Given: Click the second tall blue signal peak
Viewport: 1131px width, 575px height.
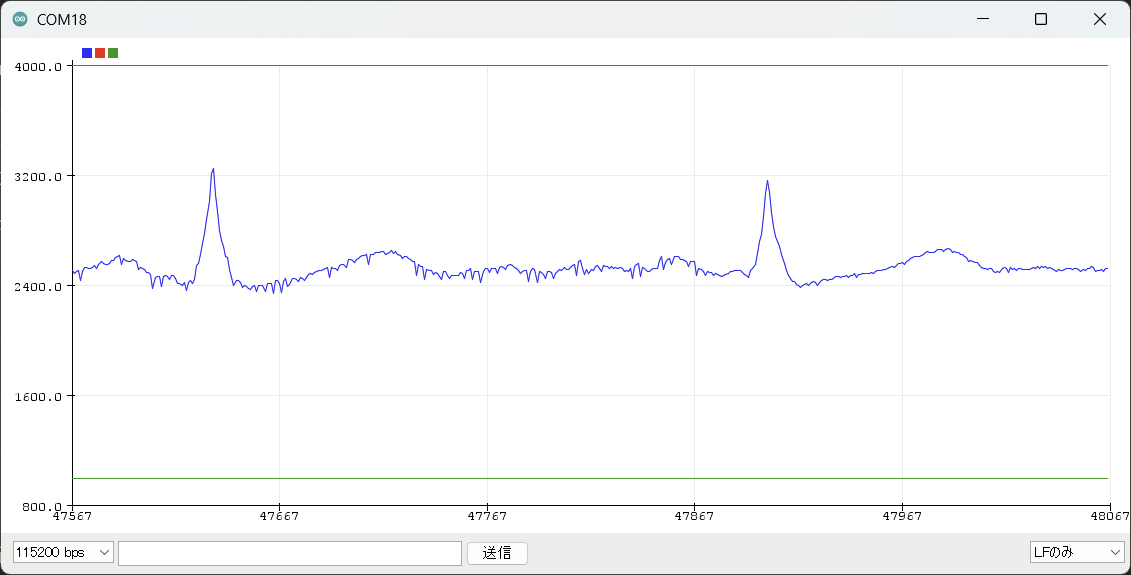Looking at the screenshot, I should [767, 183].
